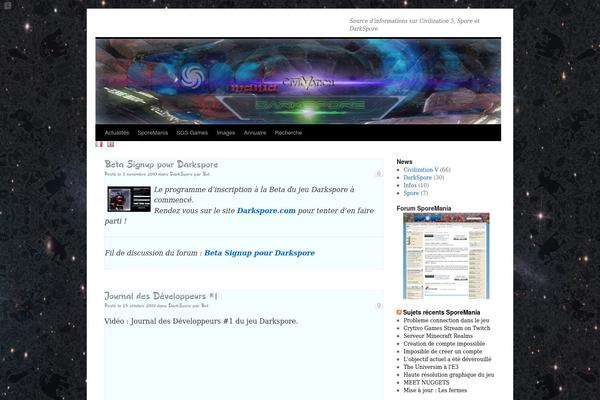Open post title Journal des Développeurs #1
The image size is (600, 400).
(161, 296)
